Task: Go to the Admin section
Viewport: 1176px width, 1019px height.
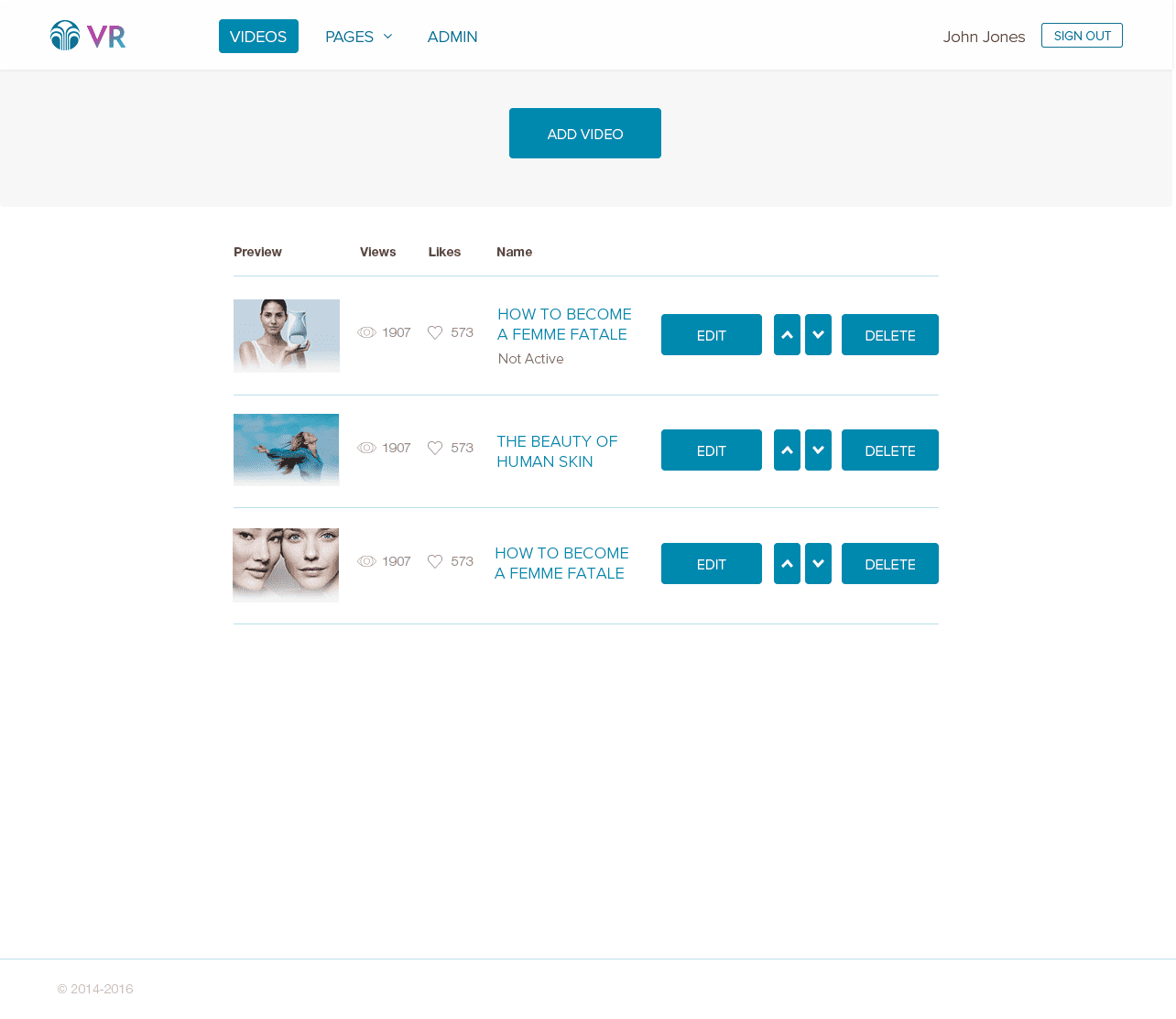Action: pos(452,37)
